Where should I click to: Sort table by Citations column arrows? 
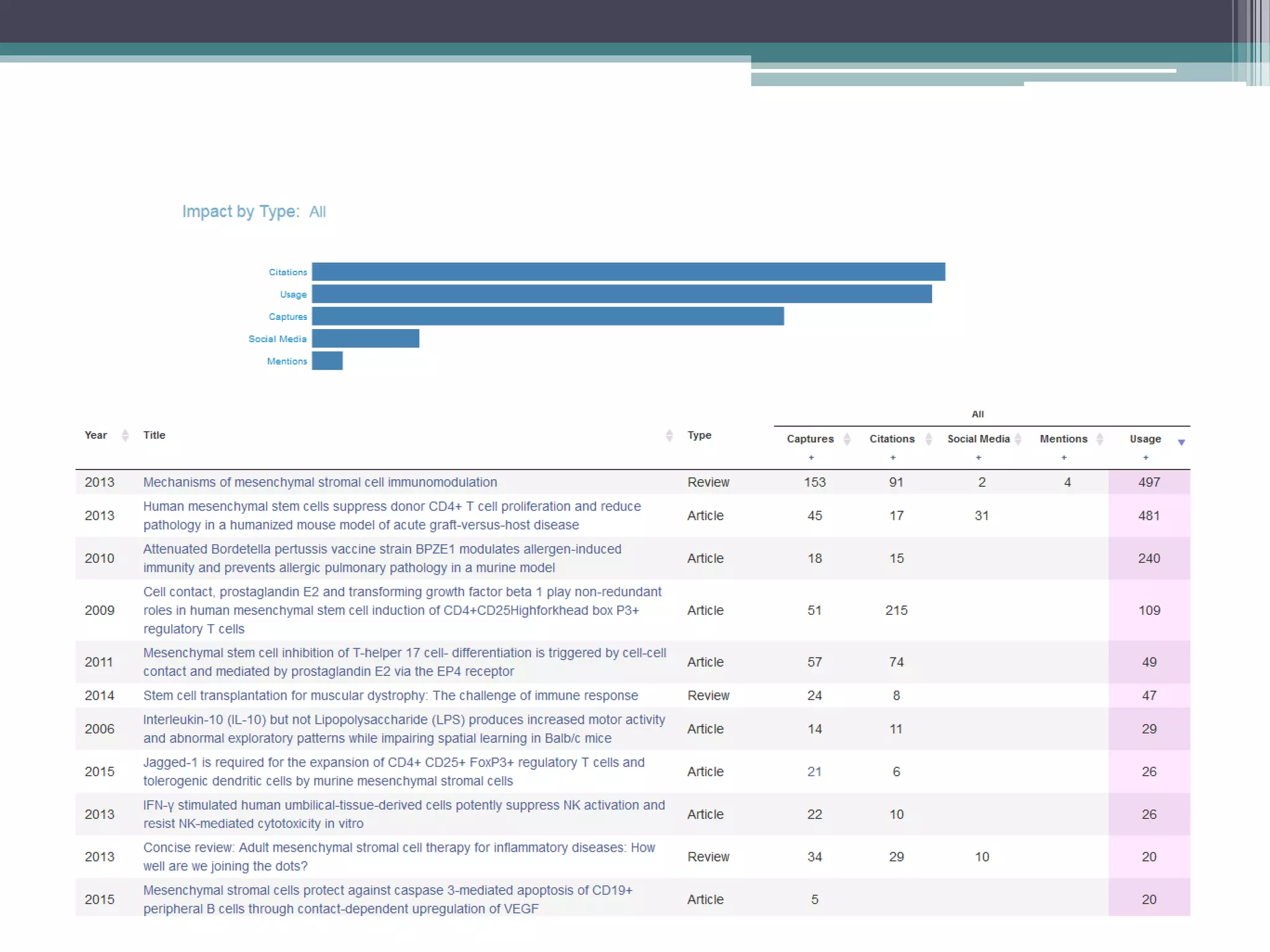(928, 439)
